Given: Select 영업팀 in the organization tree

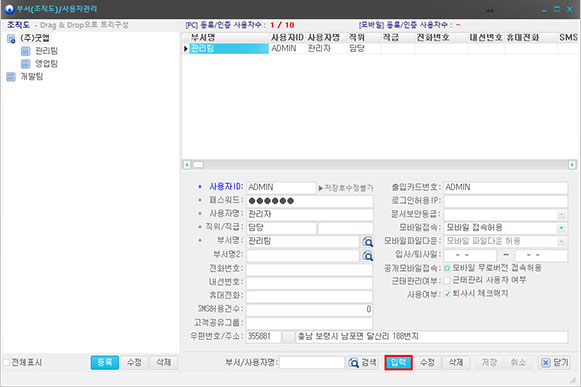Looking at the screenshot, I should point(46,64).
